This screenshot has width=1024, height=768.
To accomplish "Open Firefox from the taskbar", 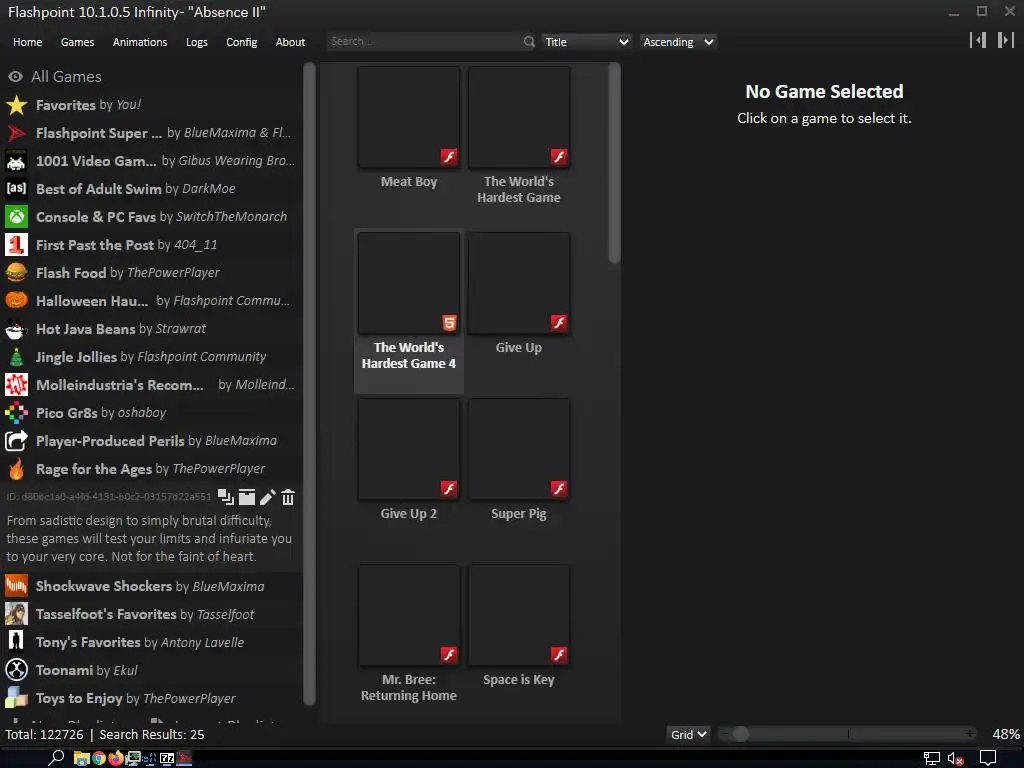I will click(116, 758).
